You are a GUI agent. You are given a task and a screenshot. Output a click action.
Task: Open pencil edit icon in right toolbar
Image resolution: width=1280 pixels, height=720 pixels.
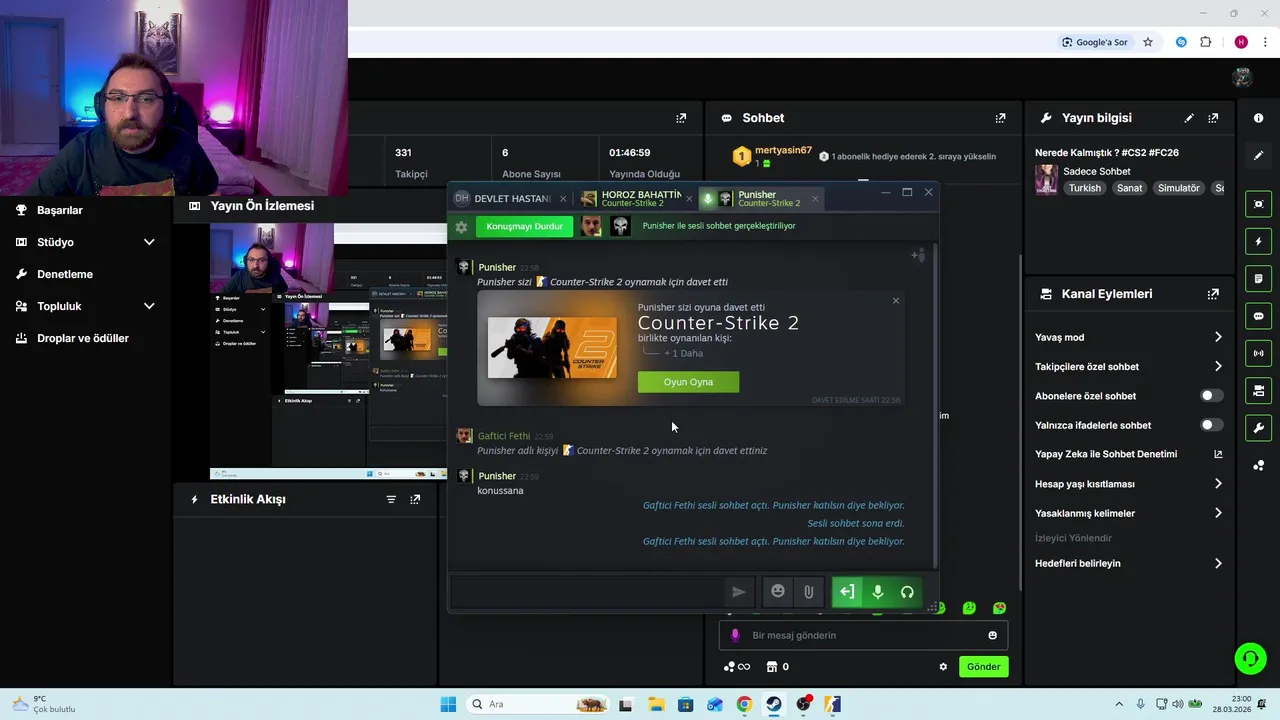[1258, 155]
